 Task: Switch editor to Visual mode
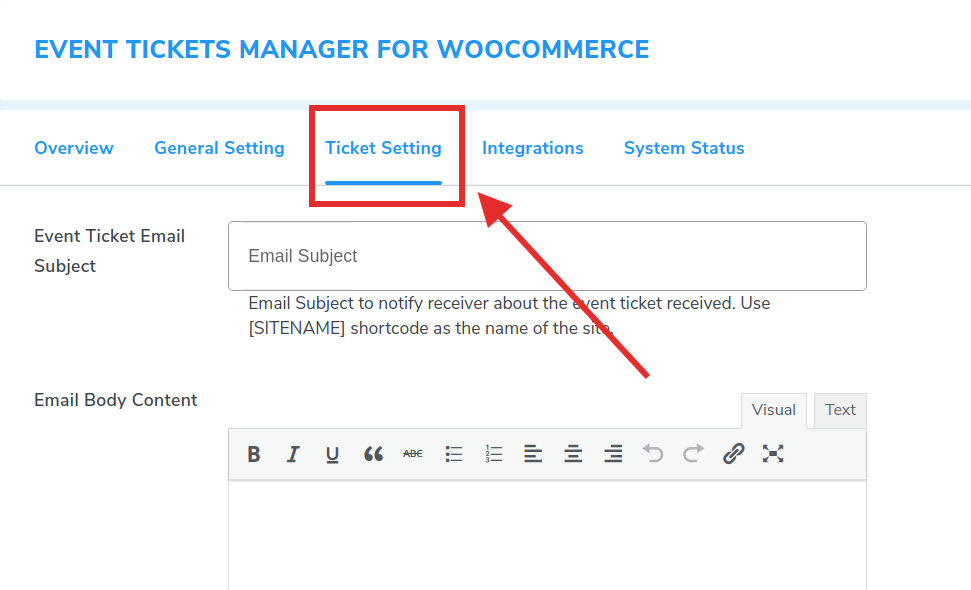[x=773, y=410]
